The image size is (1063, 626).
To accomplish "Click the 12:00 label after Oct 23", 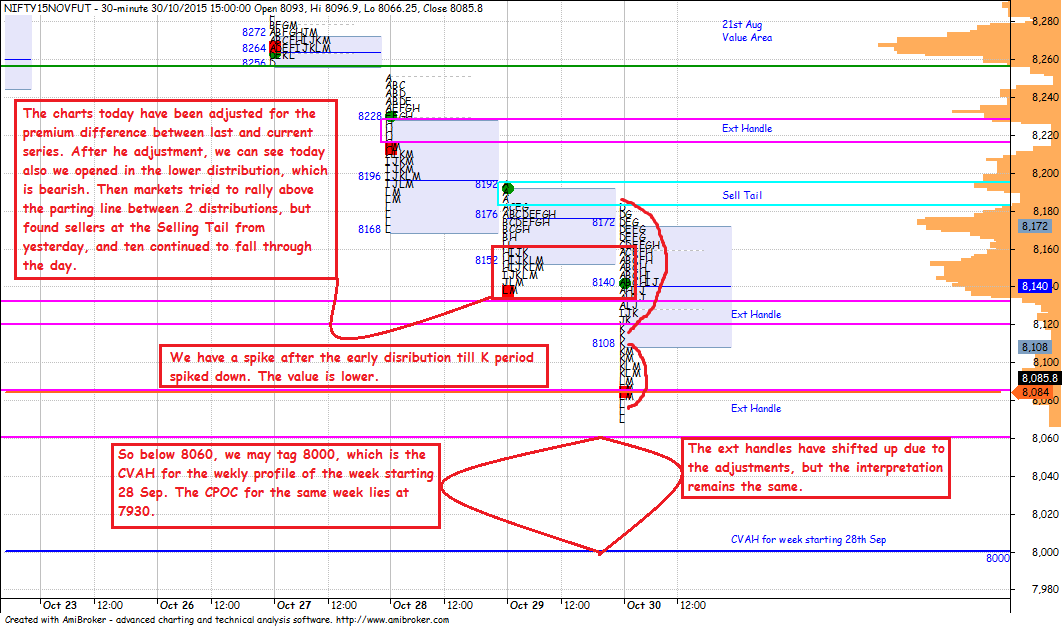I will click(x=109, y=605).
